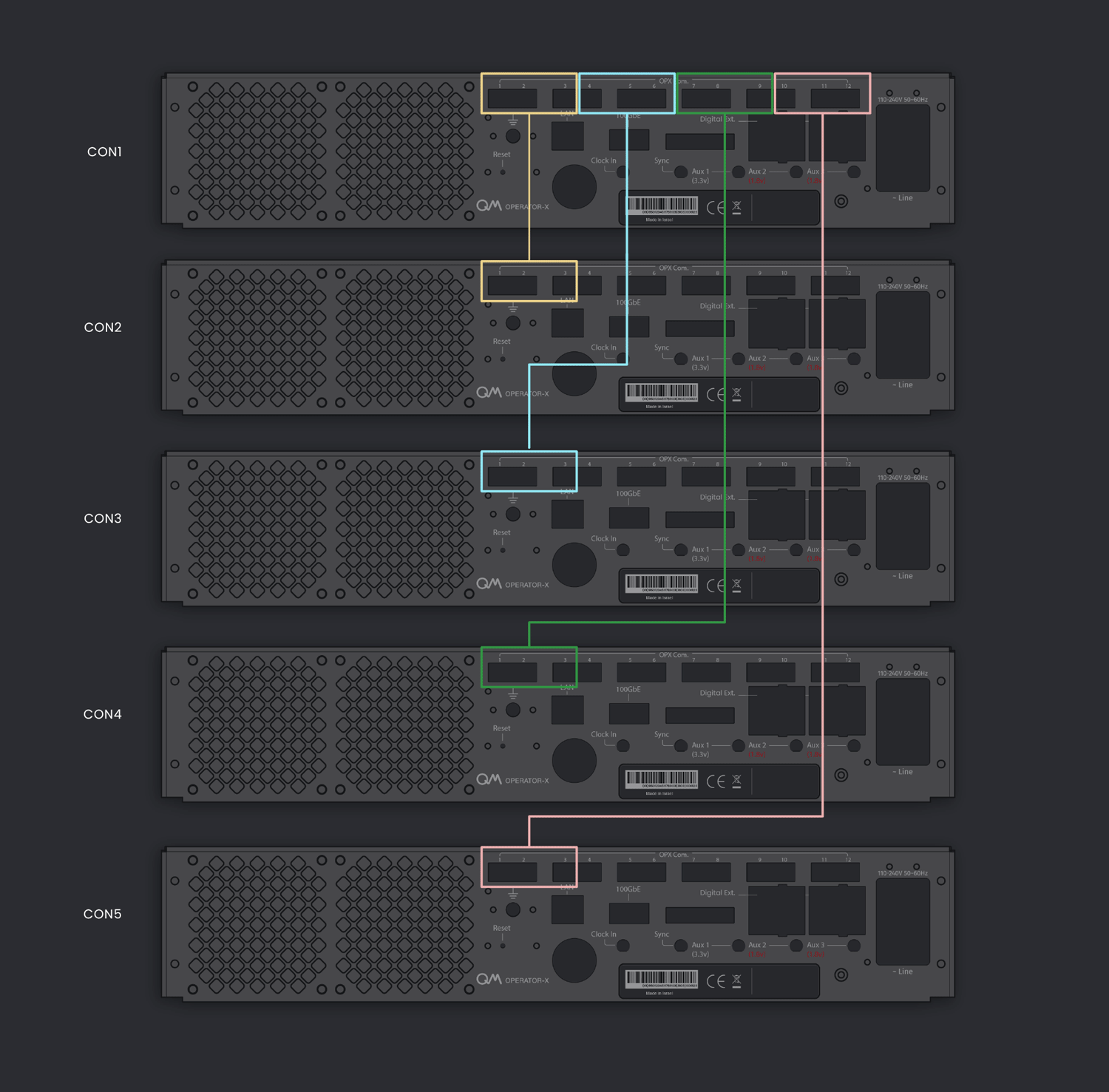Click the CE mark on CON4
Screen dimensions: 1109x1092
(716, 781)
